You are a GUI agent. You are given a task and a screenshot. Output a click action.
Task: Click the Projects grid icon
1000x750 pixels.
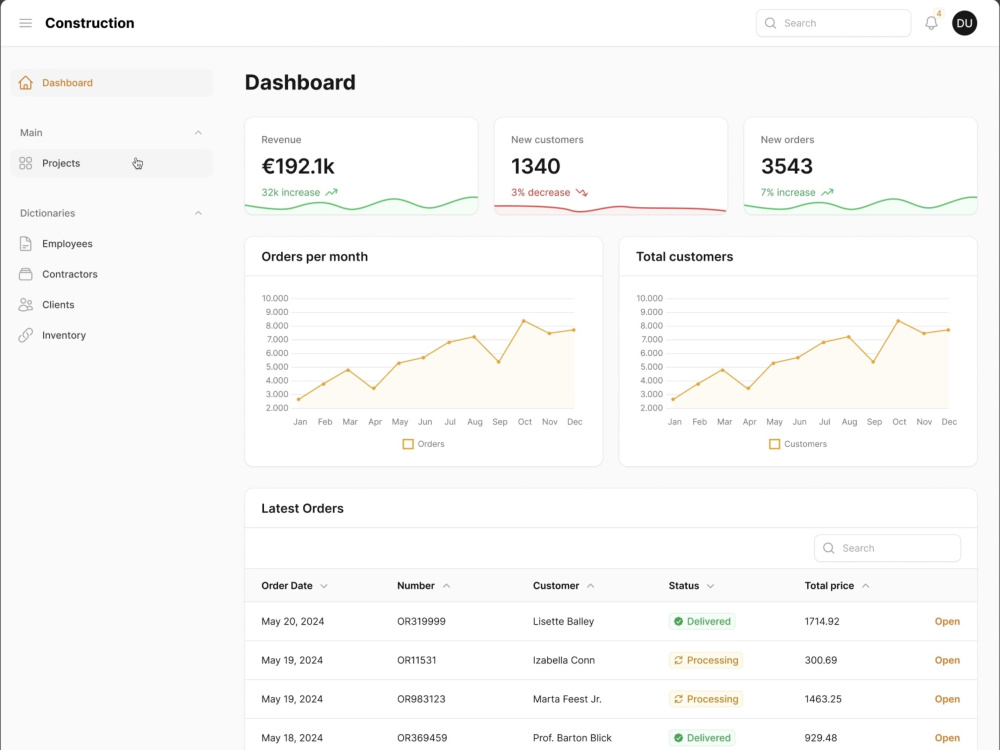click(x=26, y=163)
